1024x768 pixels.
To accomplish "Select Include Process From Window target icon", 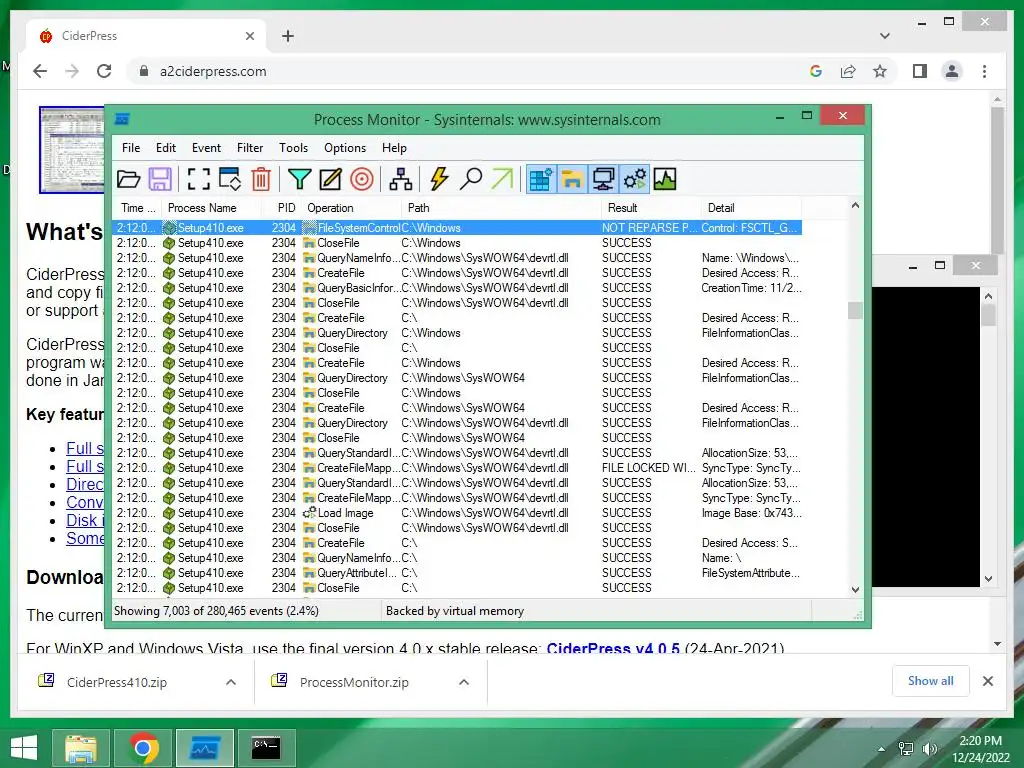I will 362,179.
